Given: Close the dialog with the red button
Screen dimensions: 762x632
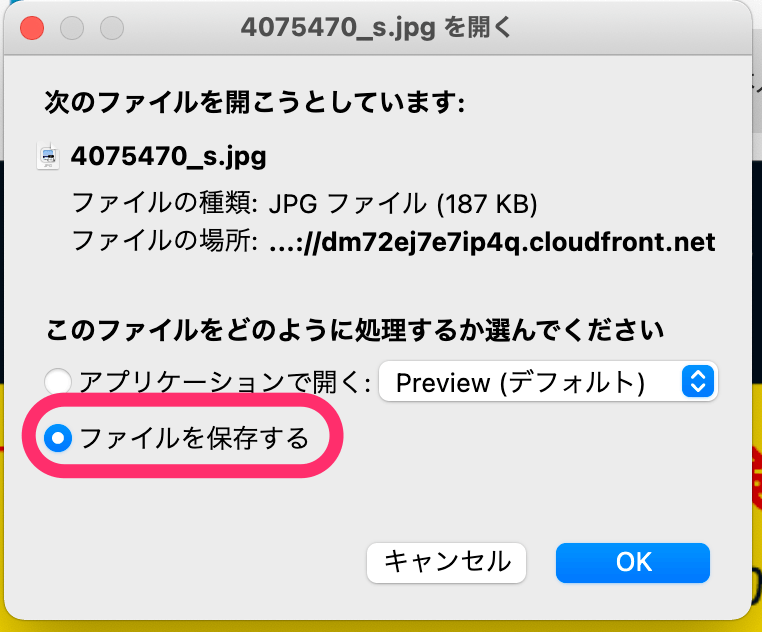Looking at the screenshot, I should 32,27.
